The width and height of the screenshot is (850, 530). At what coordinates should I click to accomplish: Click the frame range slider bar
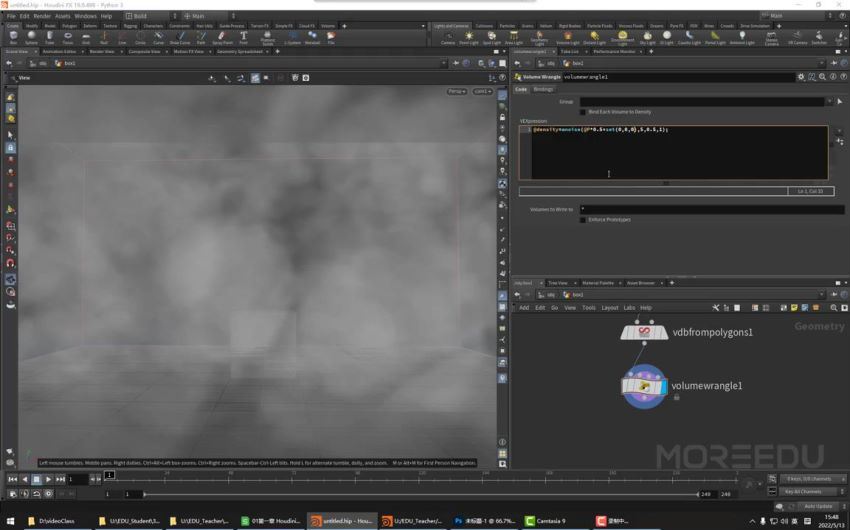point(421,494)
